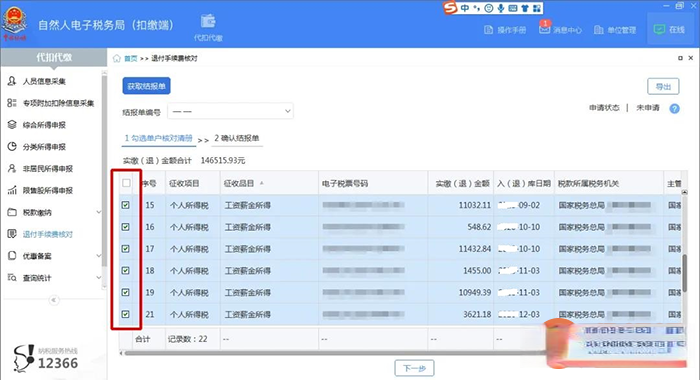The image size is (700, 380).
Task: Click the 记录数：22 total cell
Action: coord(188,339)
